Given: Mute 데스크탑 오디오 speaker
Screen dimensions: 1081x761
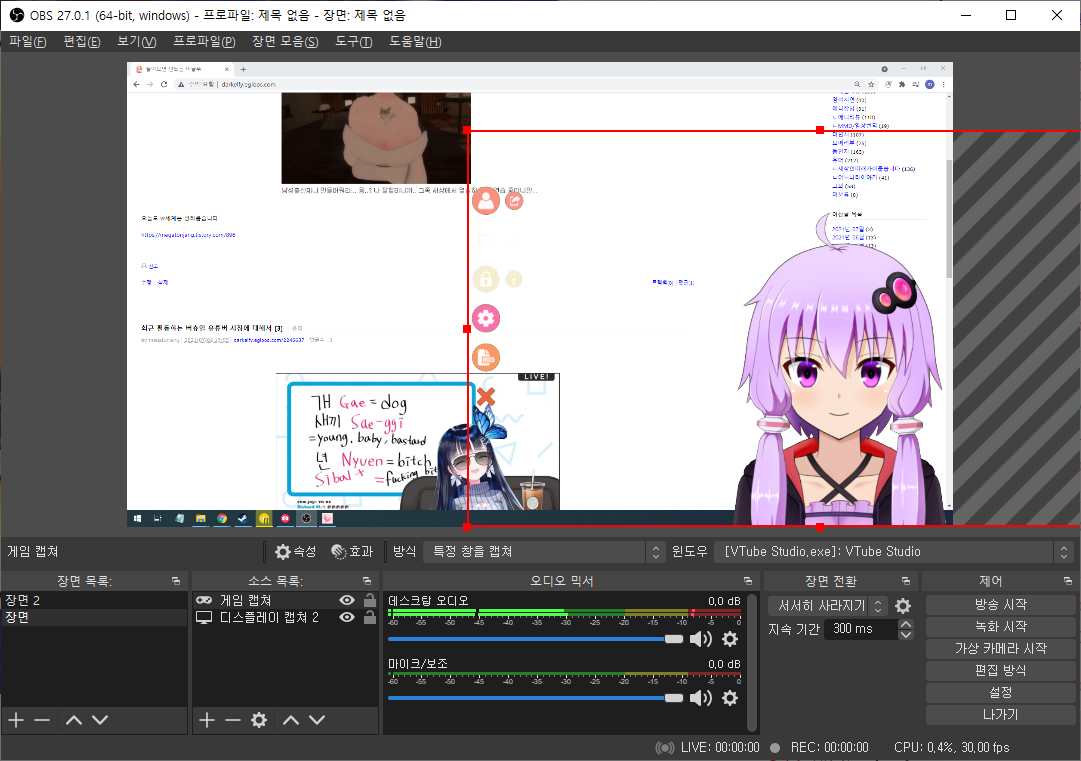Looking at the screenshot, I should click(x=700, y=639).
